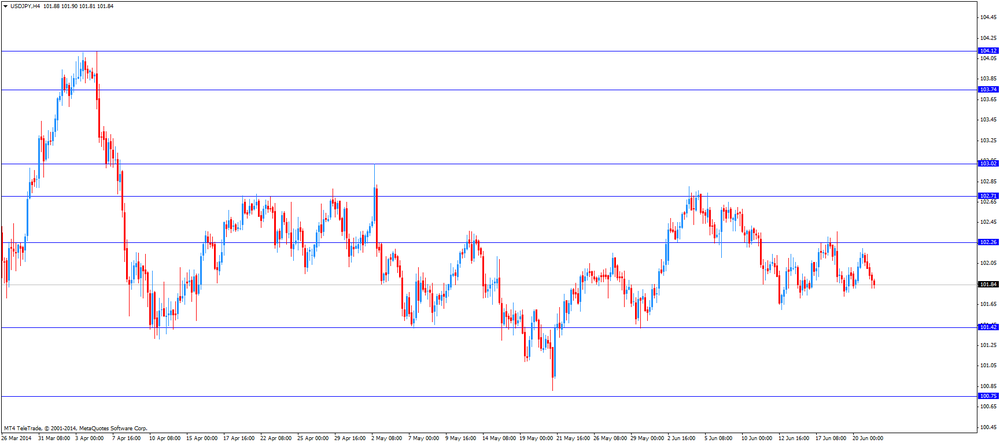Image resolution: width=1000 pixels, height=443 pixels.
Task: Click the 101.25 value on price scale
Action: click(x=989, y=345)
